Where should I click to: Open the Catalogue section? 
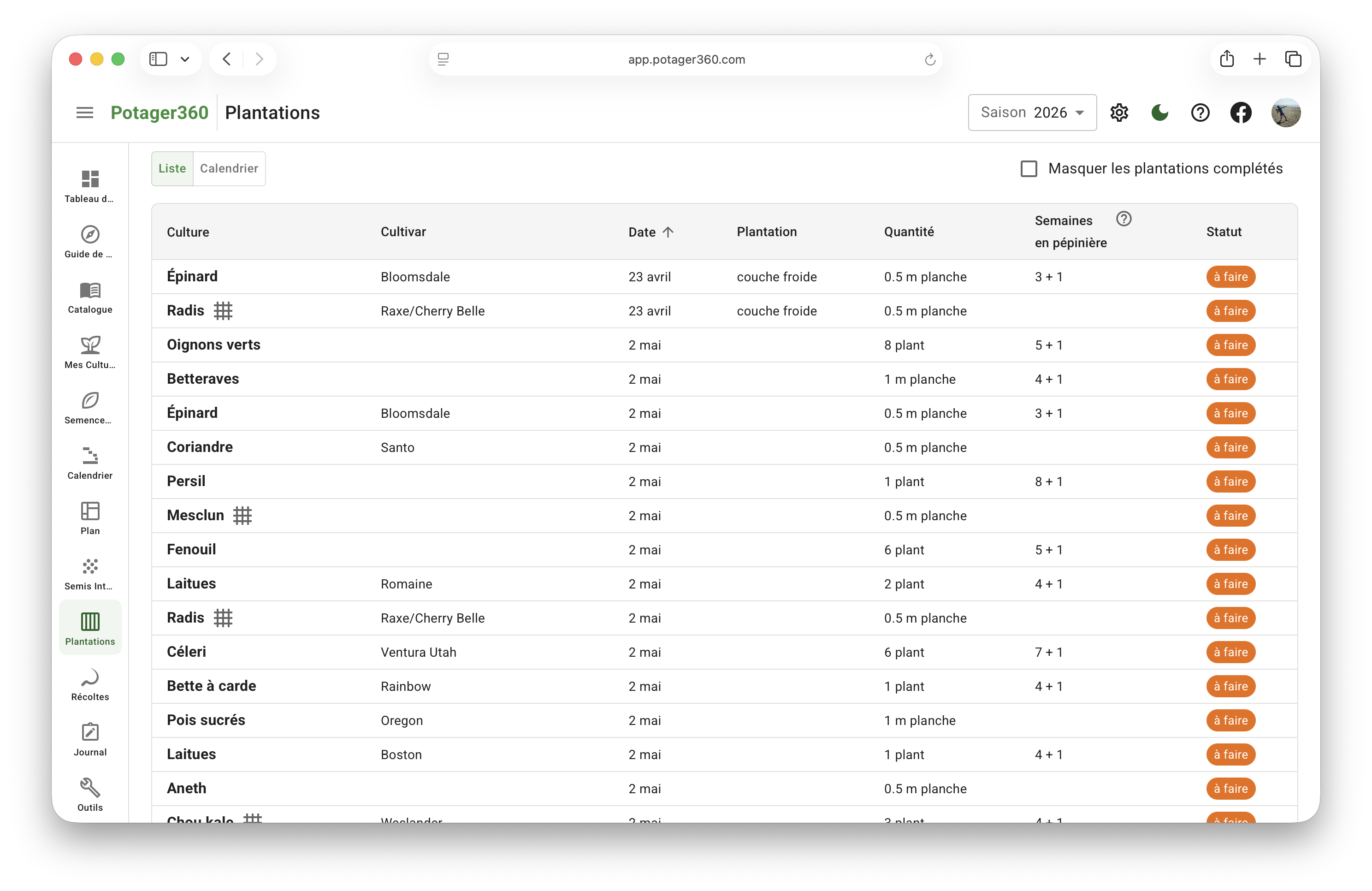(x=89, y=296)
